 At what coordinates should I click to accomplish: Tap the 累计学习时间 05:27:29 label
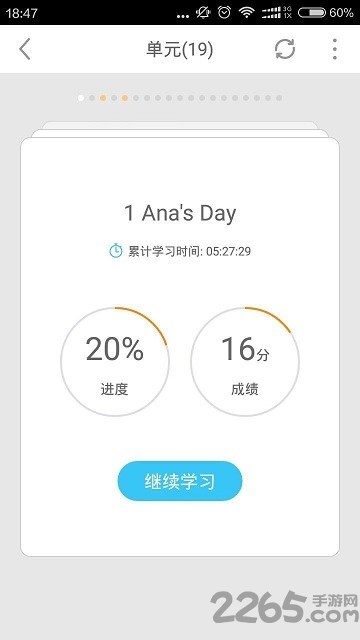point(189,251)
